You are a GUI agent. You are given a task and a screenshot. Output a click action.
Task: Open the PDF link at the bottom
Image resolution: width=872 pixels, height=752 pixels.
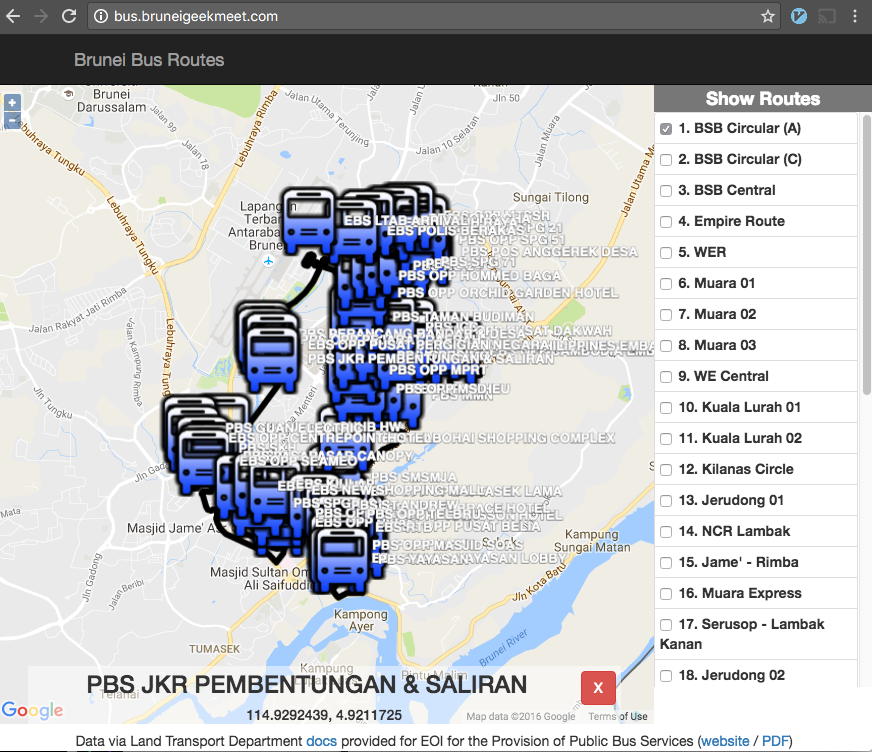point(775,740)
